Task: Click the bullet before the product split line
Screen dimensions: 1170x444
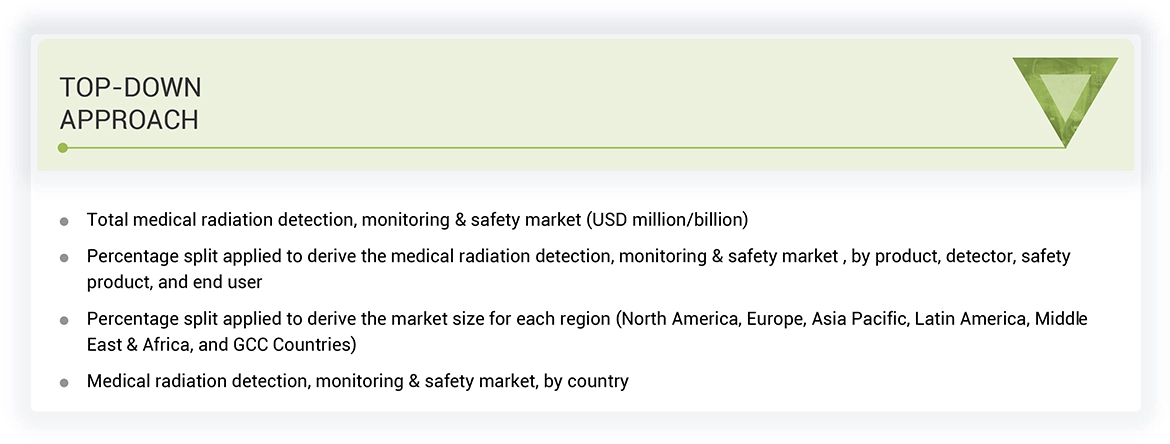Action: click(64, 258)
